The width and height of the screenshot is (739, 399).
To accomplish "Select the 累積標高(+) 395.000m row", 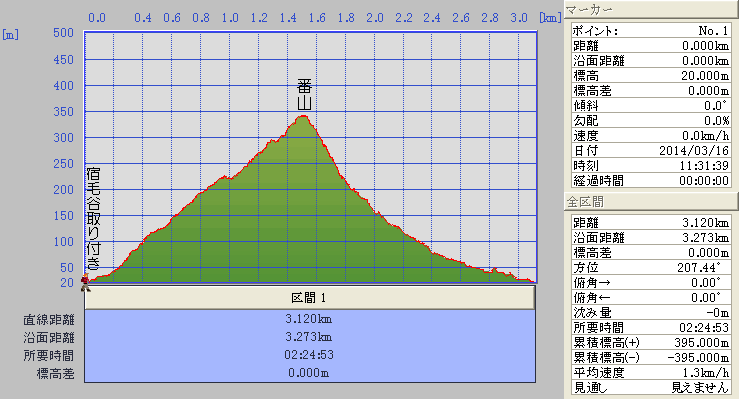I will click(x=651, y=342).
